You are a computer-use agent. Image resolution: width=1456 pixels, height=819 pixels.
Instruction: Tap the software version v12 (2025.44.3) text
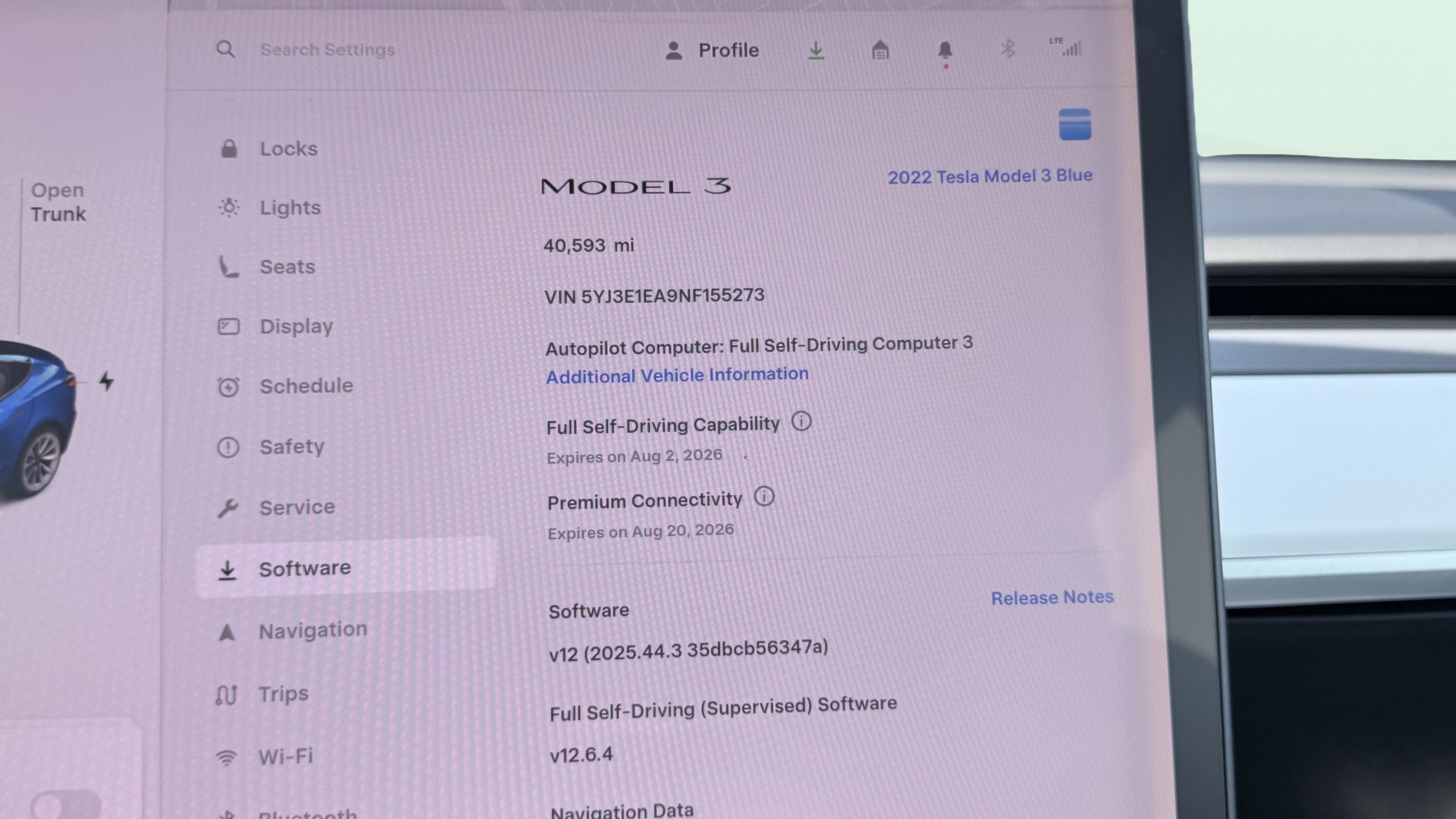coord(688,650)
